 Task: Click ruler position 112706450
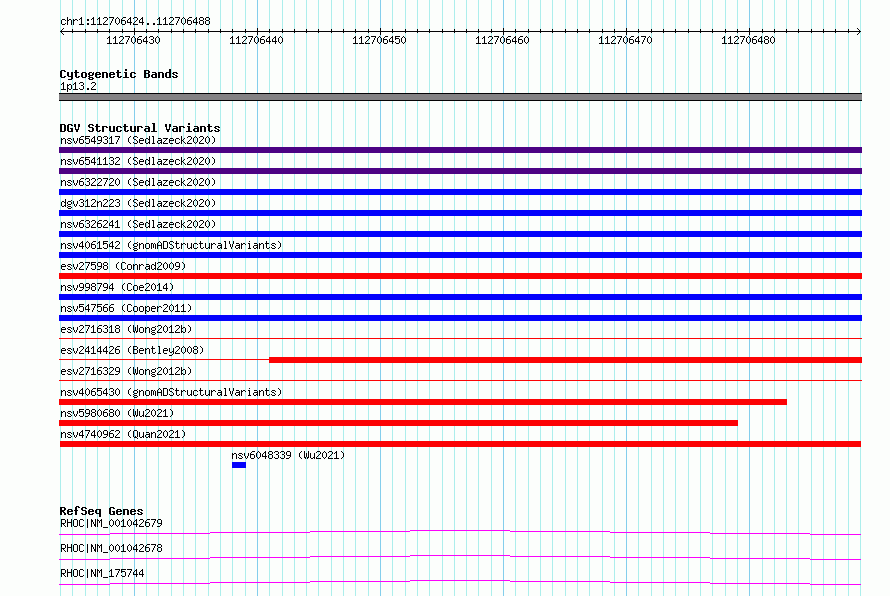379,40
